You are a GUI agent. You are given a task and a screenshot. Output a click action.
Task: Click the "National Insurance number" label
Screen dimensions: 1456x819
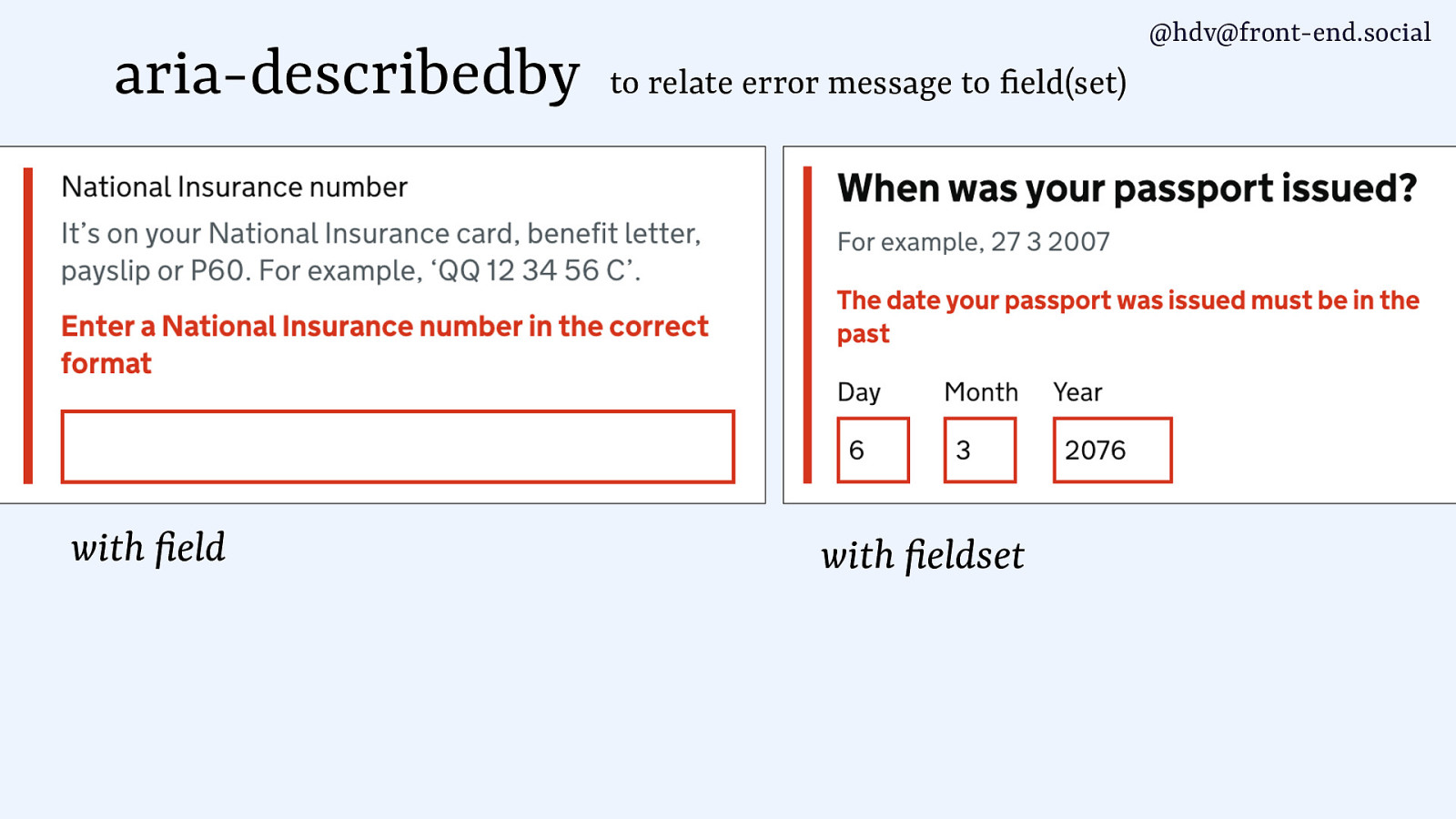[234, 187]
